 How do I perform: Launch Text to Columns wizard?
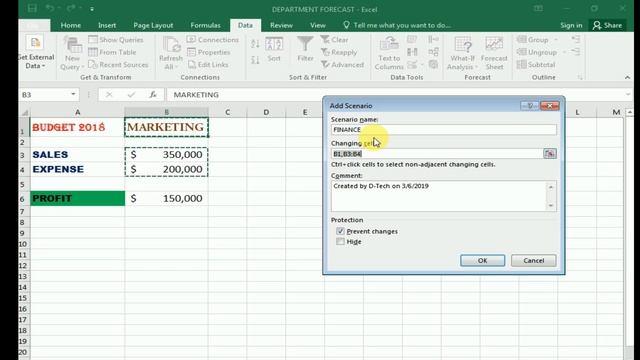[389, 53]
